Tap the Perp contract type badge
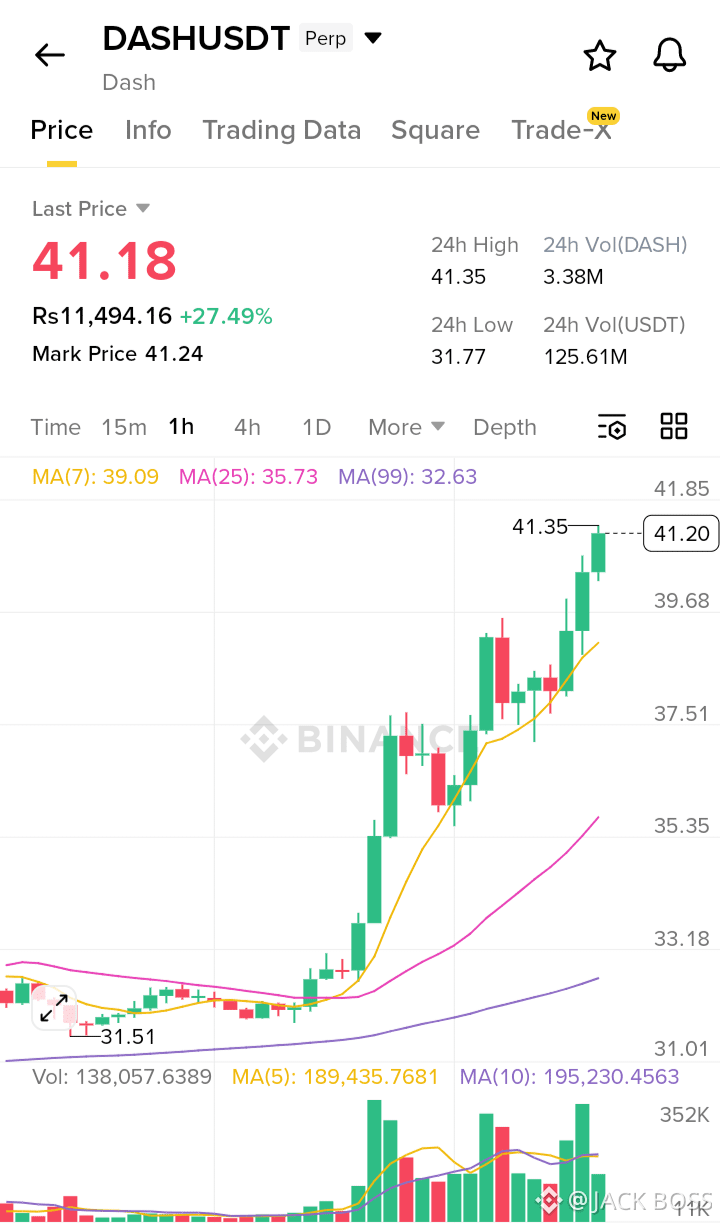Screen dimensions: 720x1226 tap(326, 39)
